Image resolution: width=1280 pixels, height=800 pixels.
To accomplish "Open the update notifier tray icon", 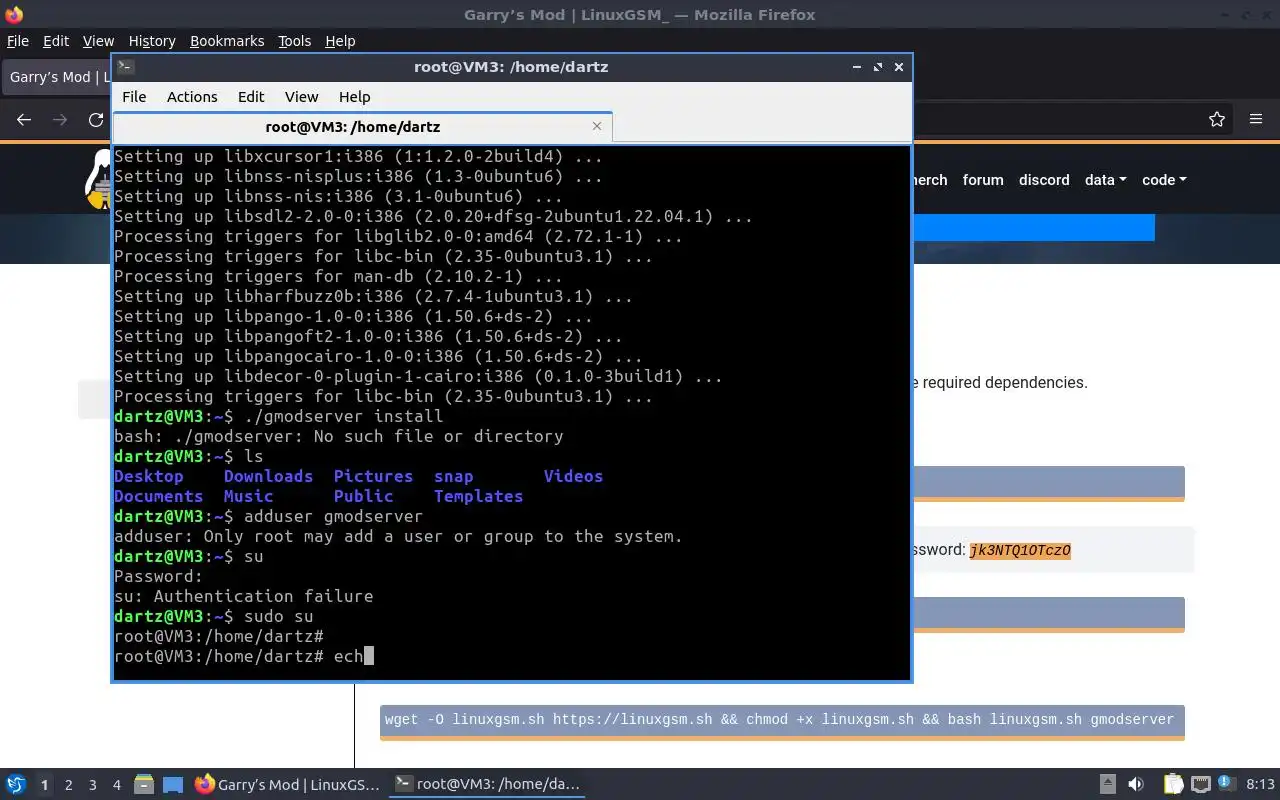I will [x=1226, y=785].
